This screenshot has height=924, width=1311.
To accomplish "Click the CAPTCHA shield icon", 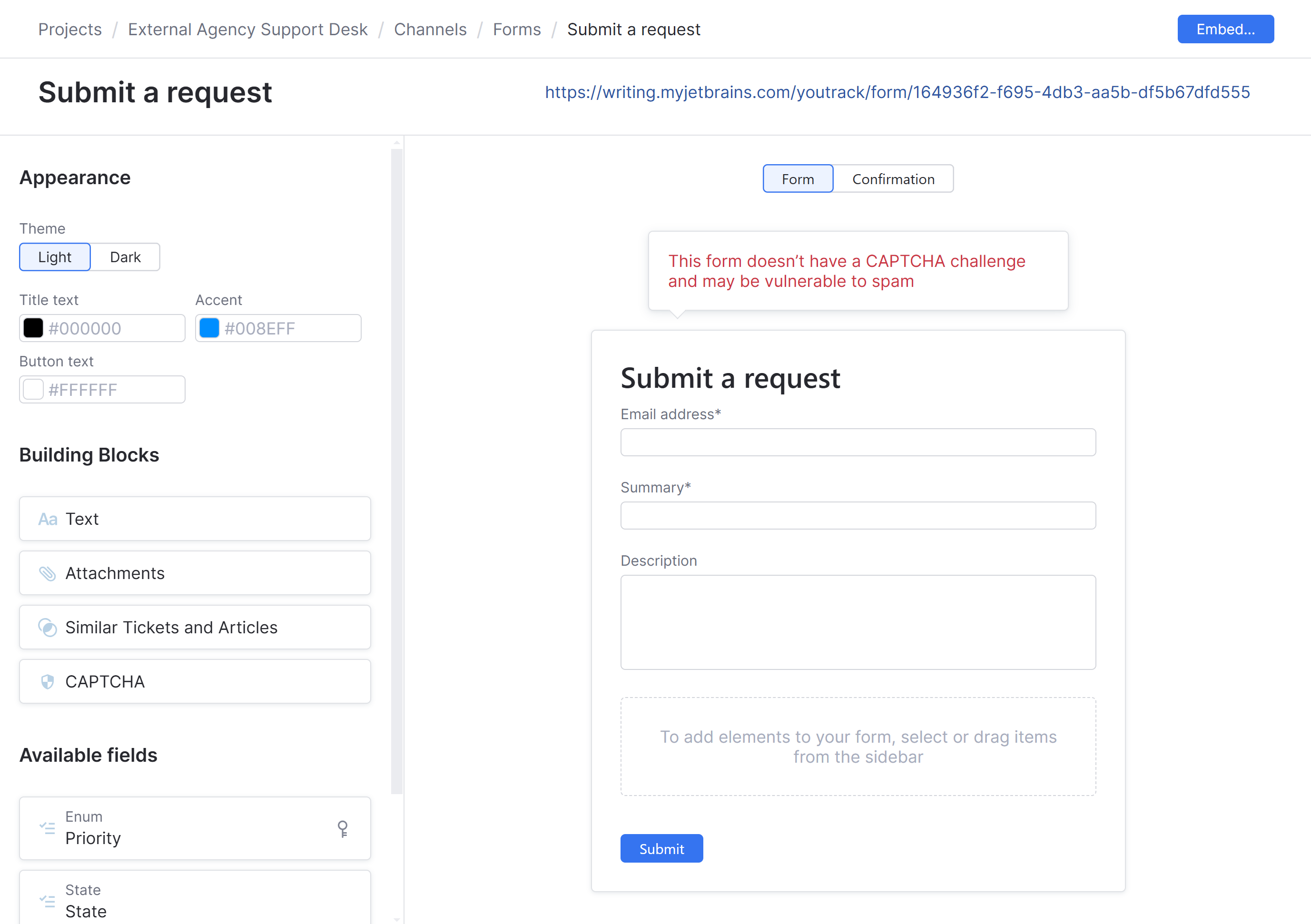I will 48,682.
